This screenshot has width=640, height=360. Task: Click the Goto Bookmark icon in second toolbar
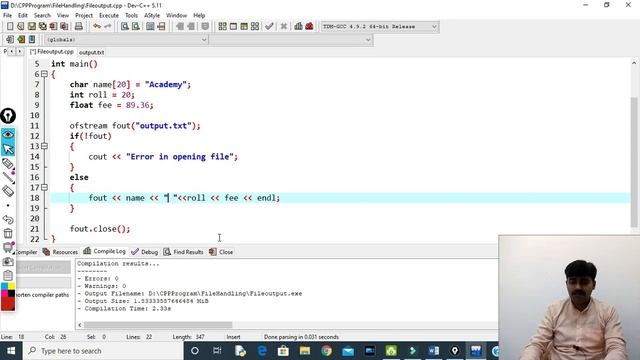point(32,40)
